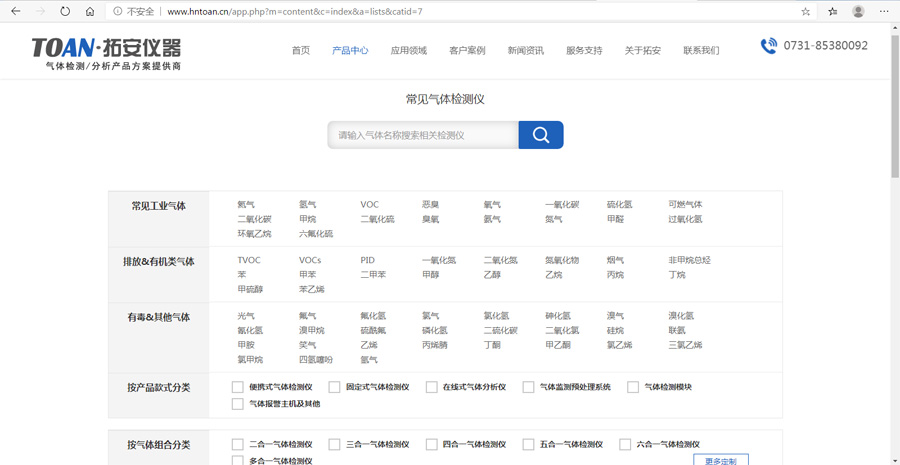The image size is (900, 465).
Task: Click the phone icon beside 0731-85380092
Action: pos(769,46)
